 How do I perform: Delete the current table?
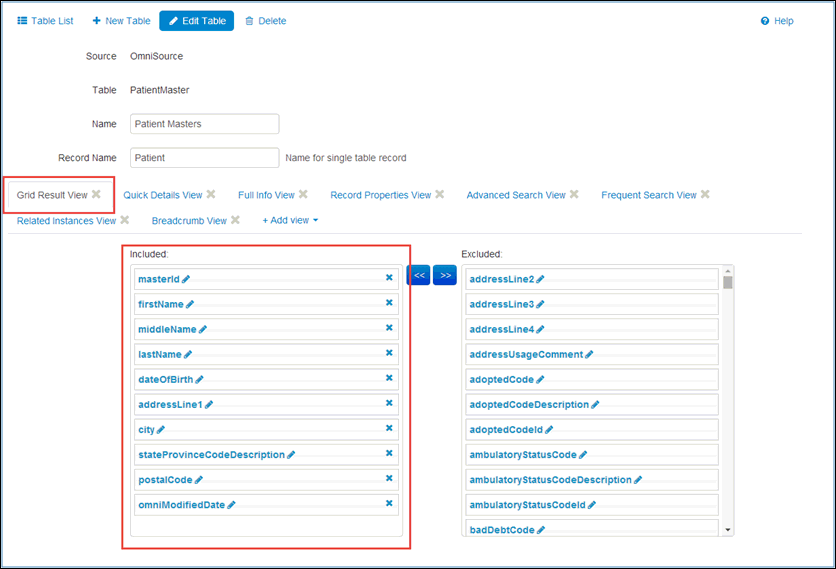265,21
